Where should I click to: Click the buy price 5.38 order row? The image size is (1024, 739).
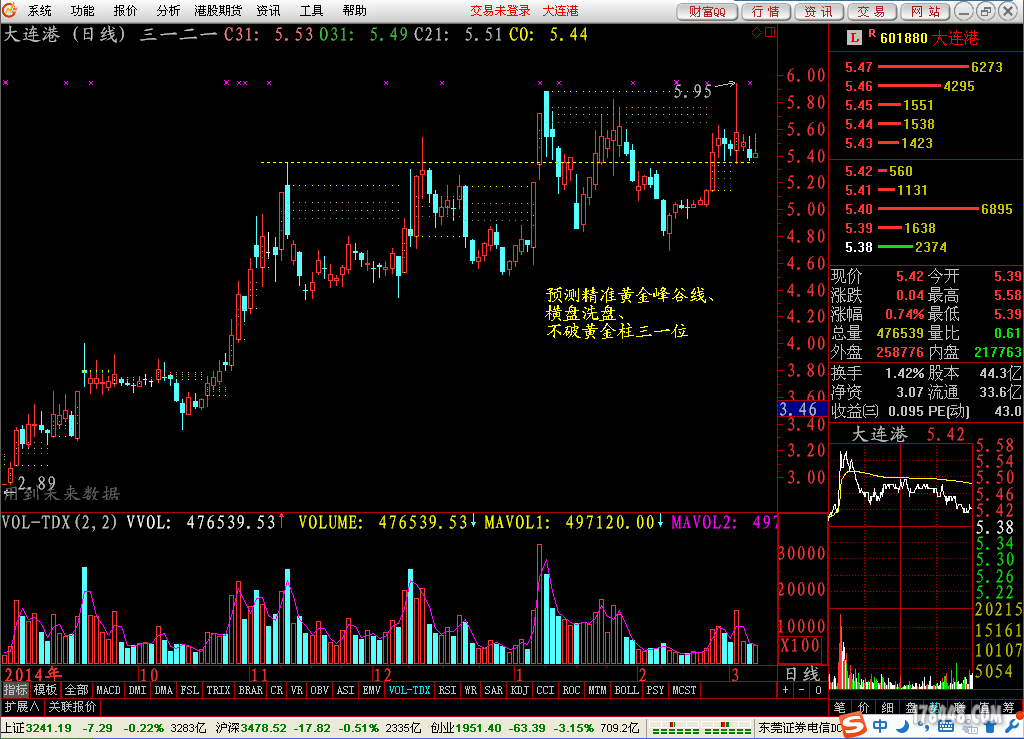pos(925,247)
